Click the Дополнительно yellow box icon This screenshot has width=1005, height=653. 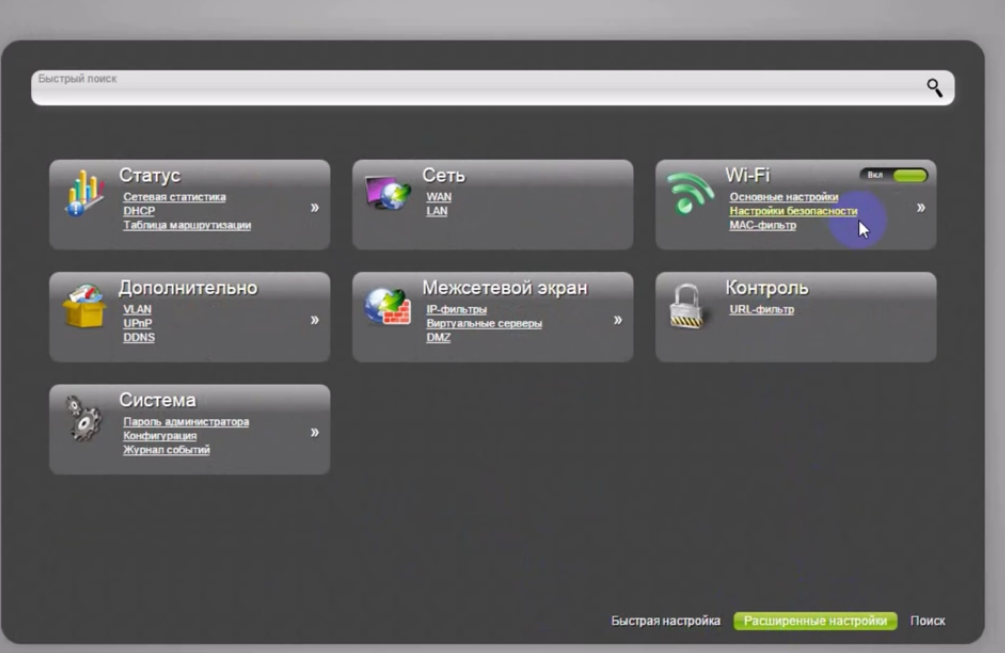[x=84, y=306]
